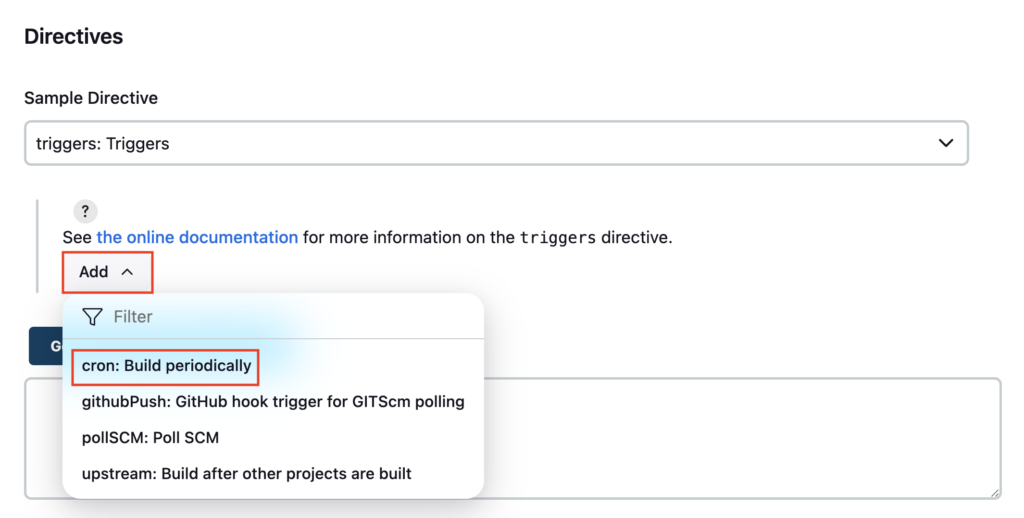Click the chevron arrow of Sample Directive select
This screenshot has width=1024, height=518.
(946, 143)
